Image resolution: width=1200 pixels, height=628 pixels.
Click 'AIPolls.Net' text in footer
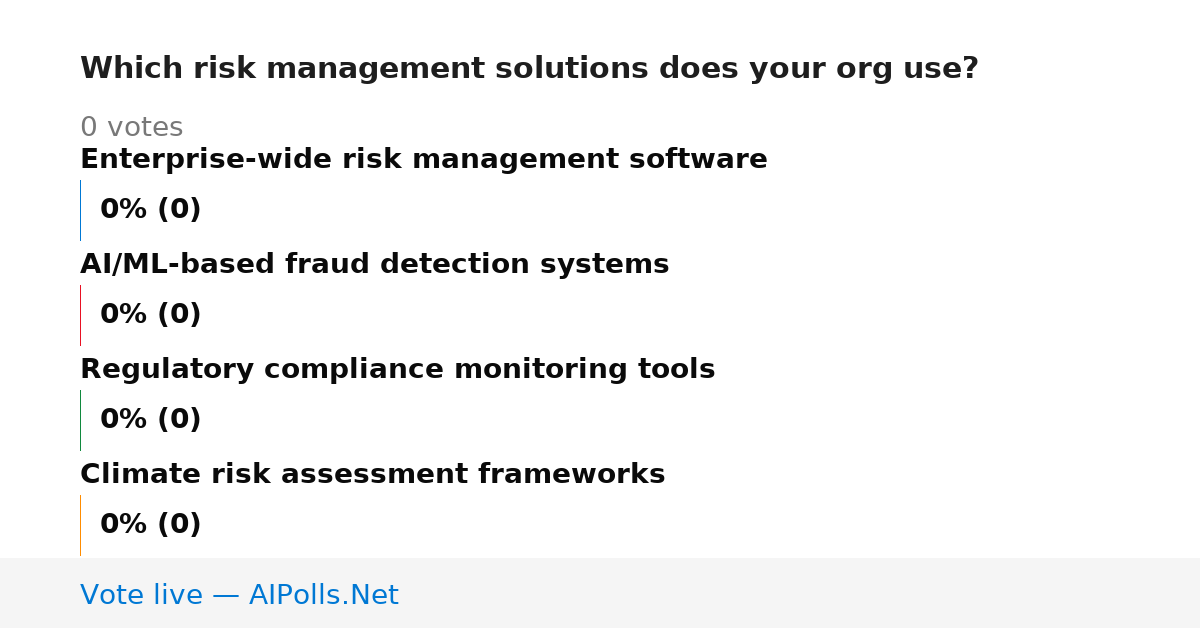[x=323, y=596]
